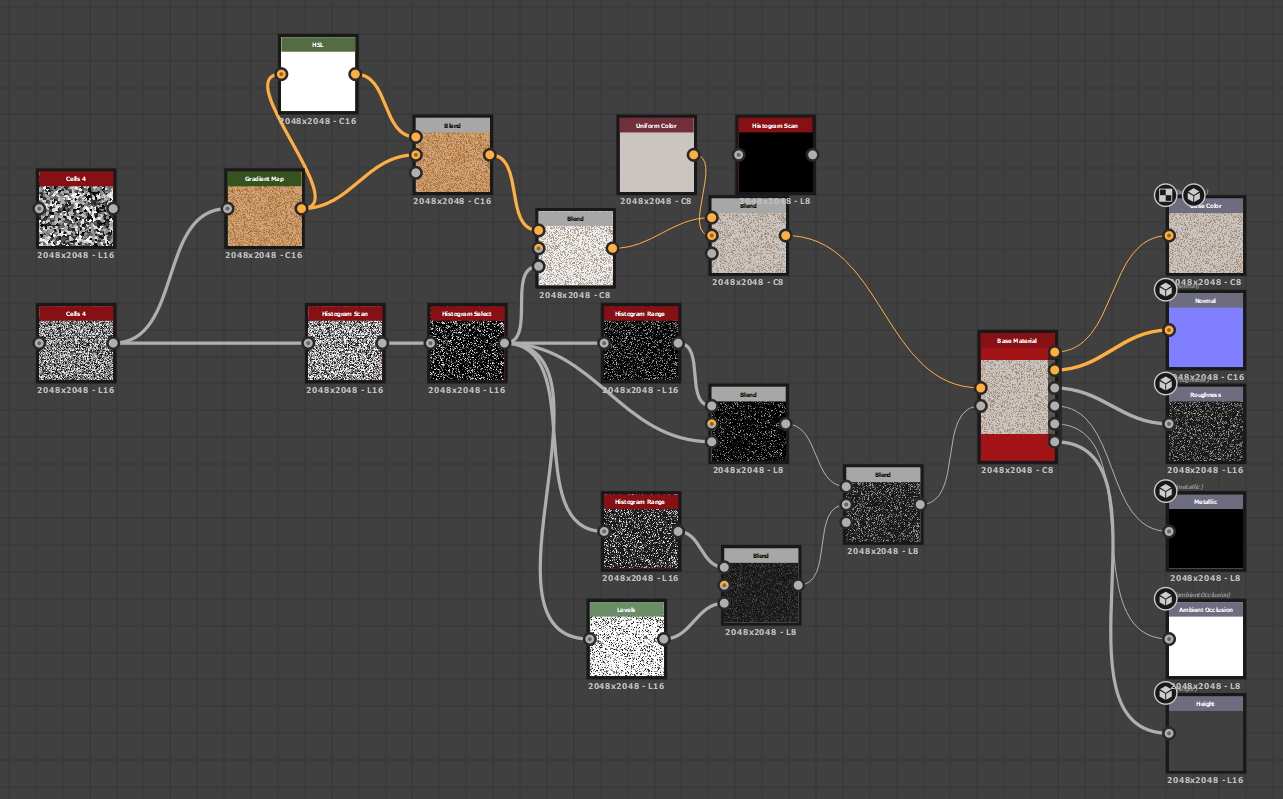Screen dimensions: 1283x799
Task: Click output connector of unconnected Cells 4 node
Action: (113, 209)
